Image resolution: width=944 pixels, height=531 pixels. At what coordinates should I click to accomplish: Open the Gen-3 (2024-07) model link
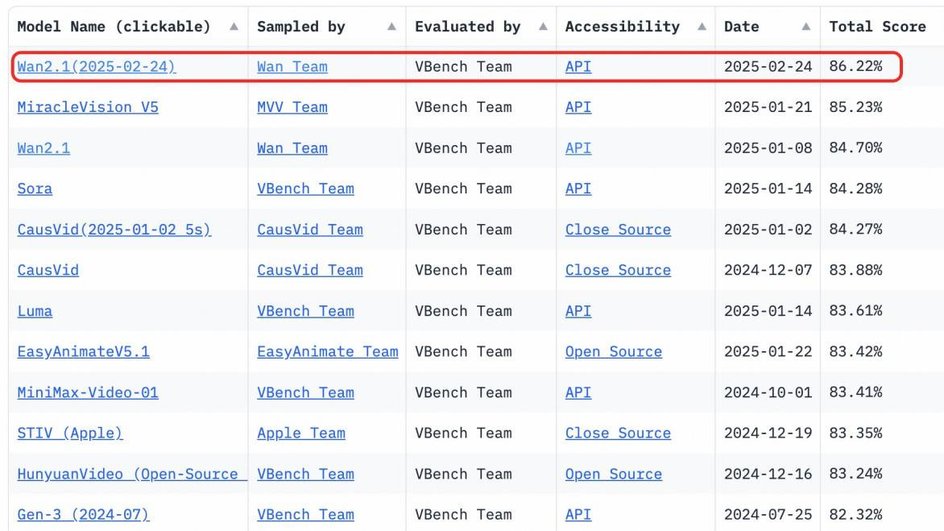point(83,515)
